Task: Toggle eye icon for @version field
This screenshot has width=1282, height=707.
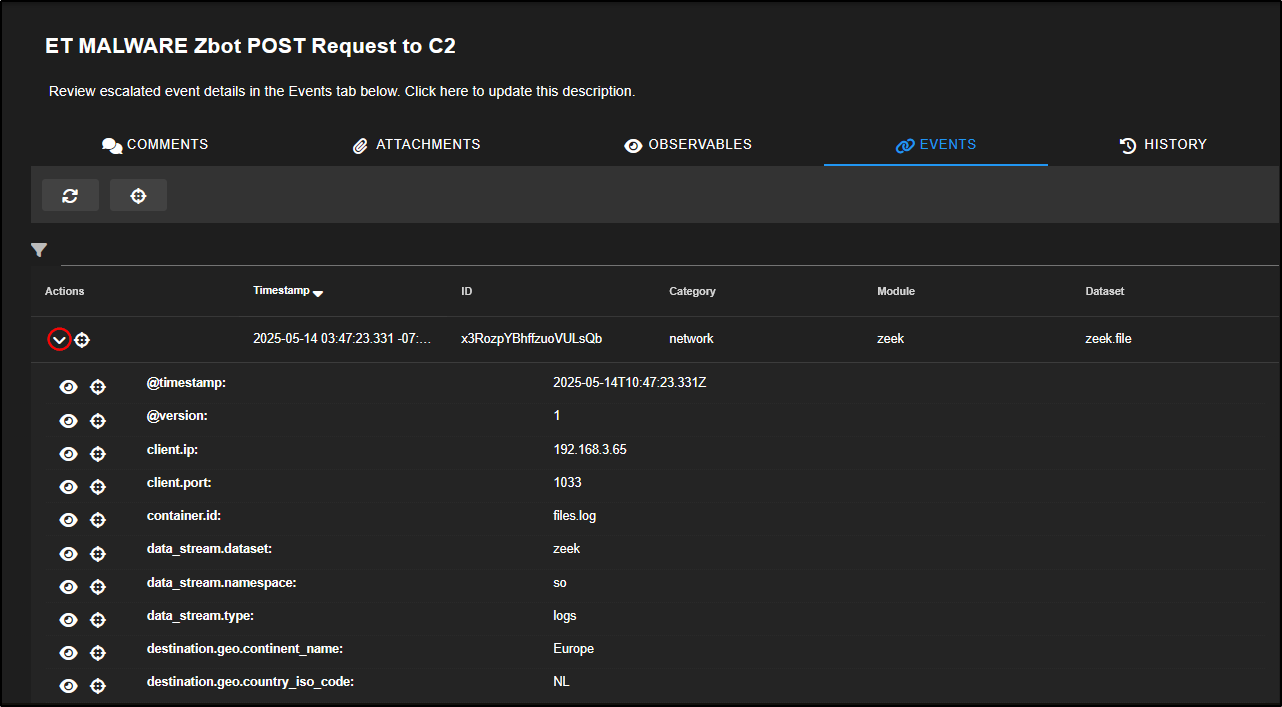Action: [x=68, y=421]
